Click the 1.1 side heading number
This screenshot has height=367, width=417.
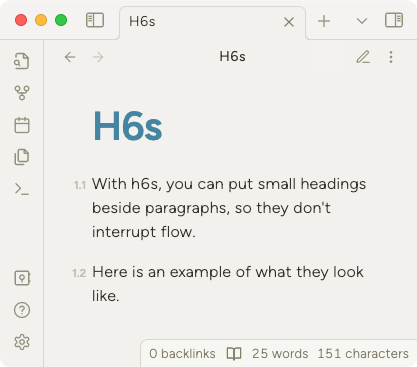click(x=80, y=185)
